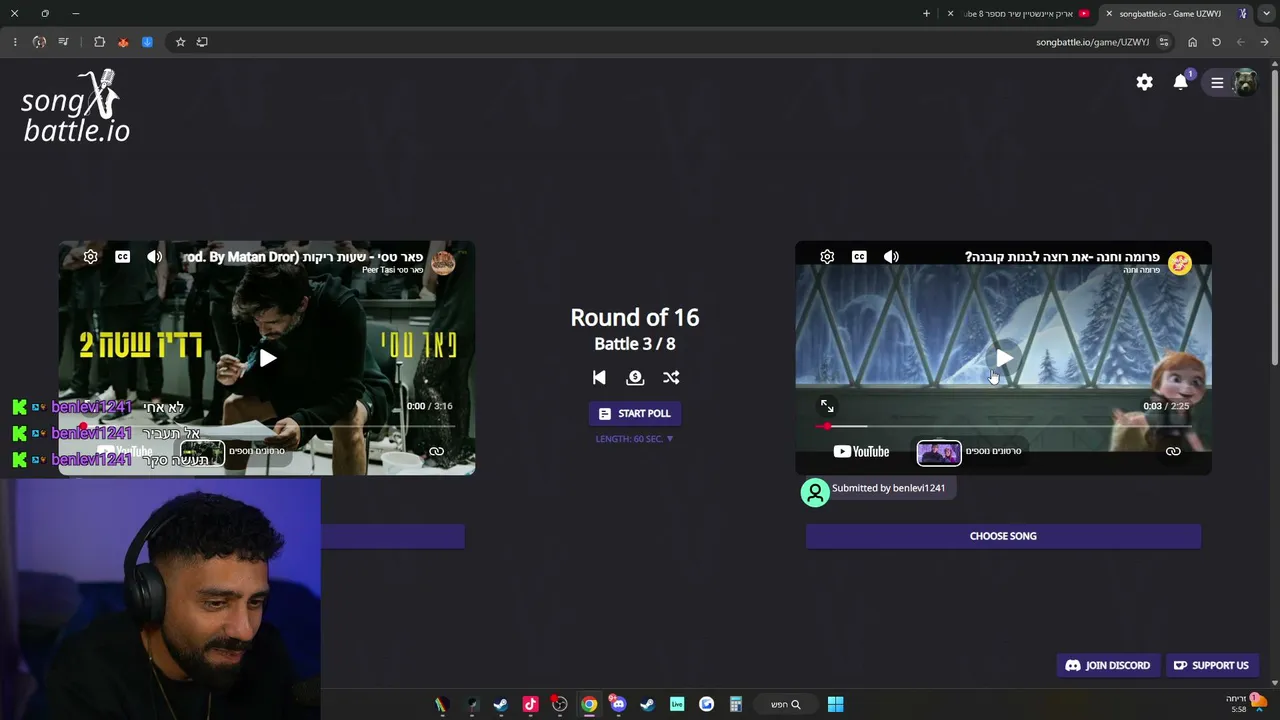Open right video on YouTube
The height and width of the screenshot is (720, 1280).
[x=861, y=452]
